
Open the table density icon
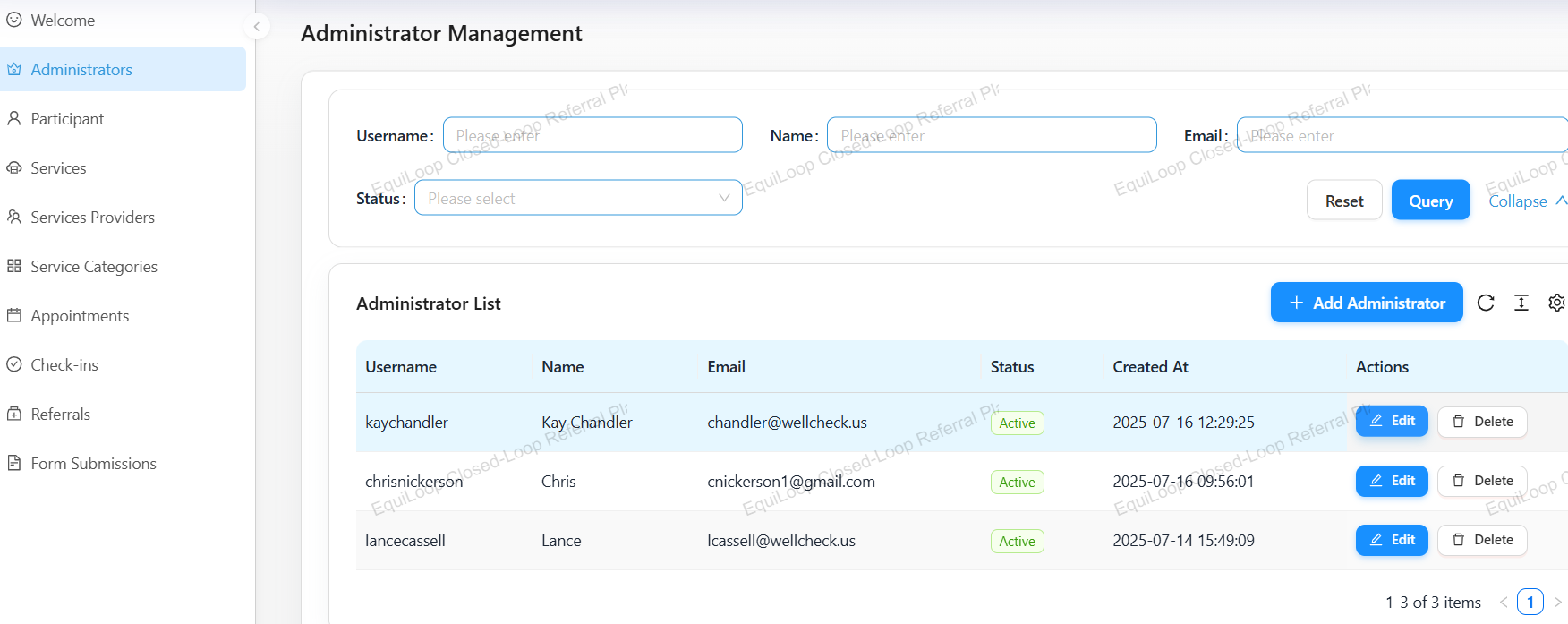coord(1521,303)
